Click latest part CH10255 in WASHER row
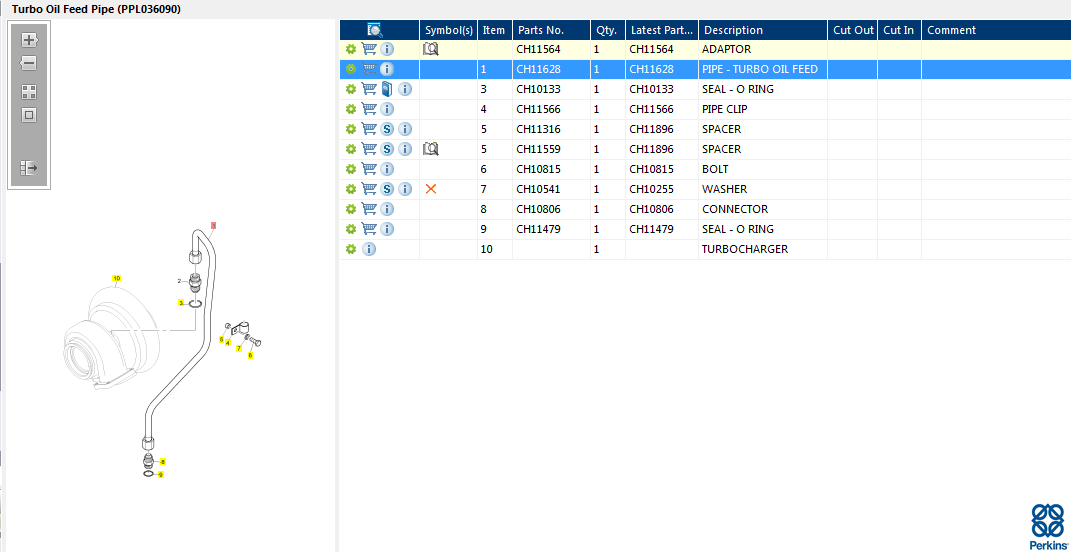The height and width of the screenshot is (552, 1071). (x=651, y=189)
